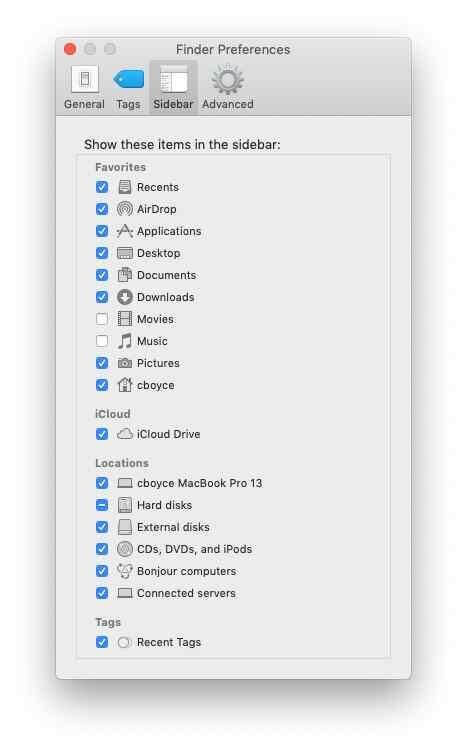Select the Sidebar tab icon
Screen dimensions: 467x753
173,80
